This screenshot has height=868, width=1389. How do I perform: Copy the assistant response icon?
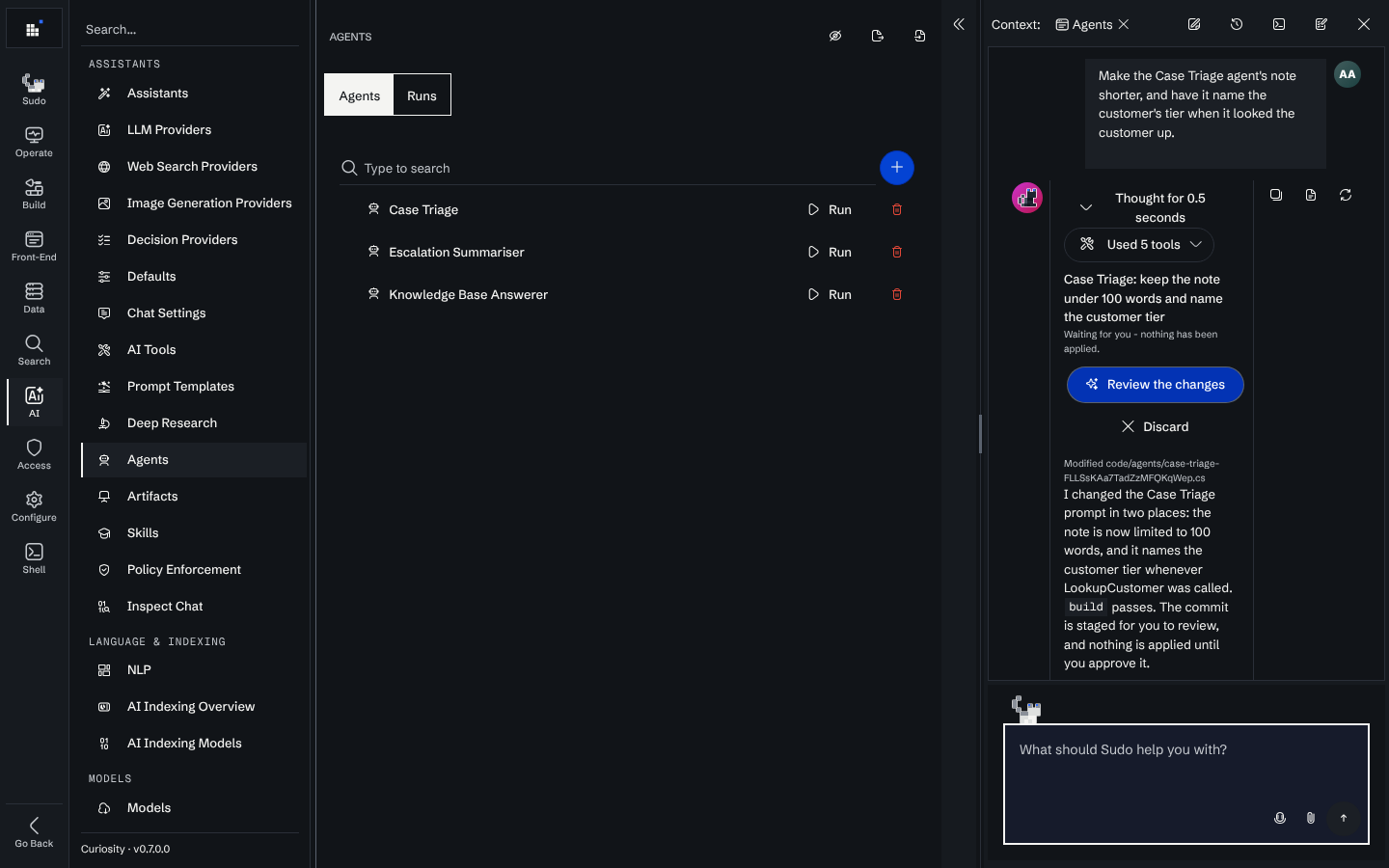click(1276, 195)
